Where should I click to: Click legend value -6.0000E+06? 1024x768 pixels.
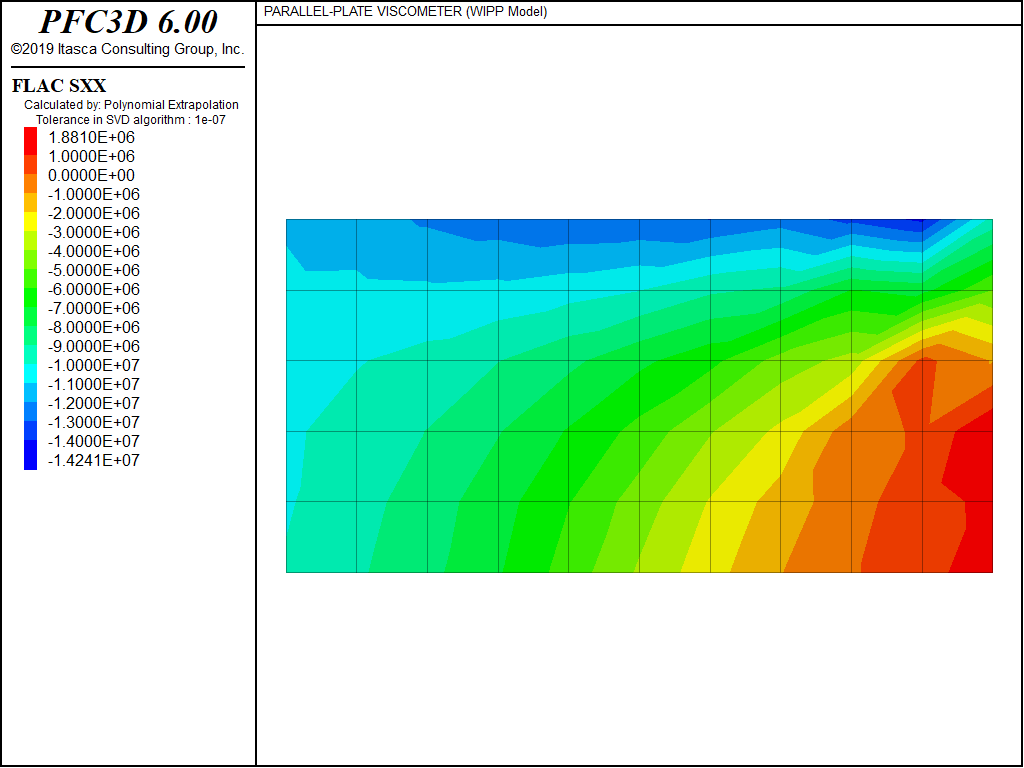click(x=93, y=289)
